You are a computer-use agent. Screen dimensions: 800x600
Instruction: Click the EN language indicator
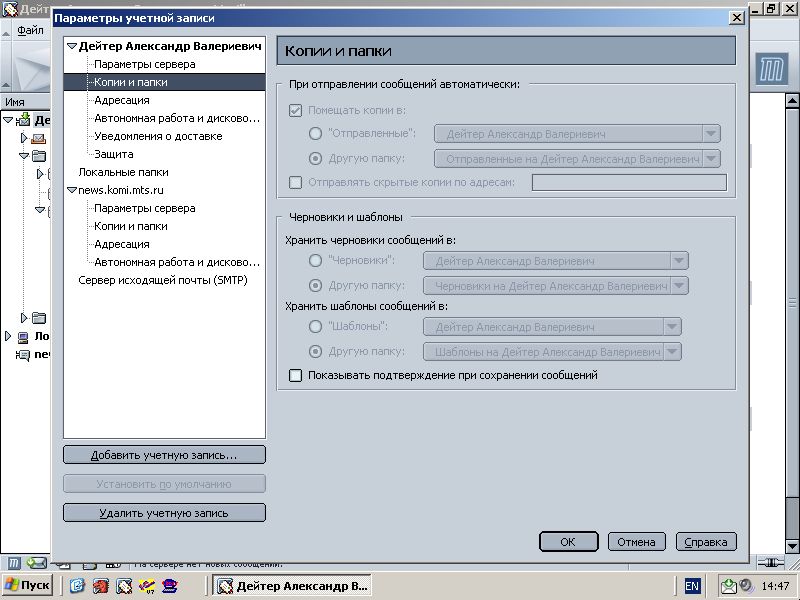point(692,586)
